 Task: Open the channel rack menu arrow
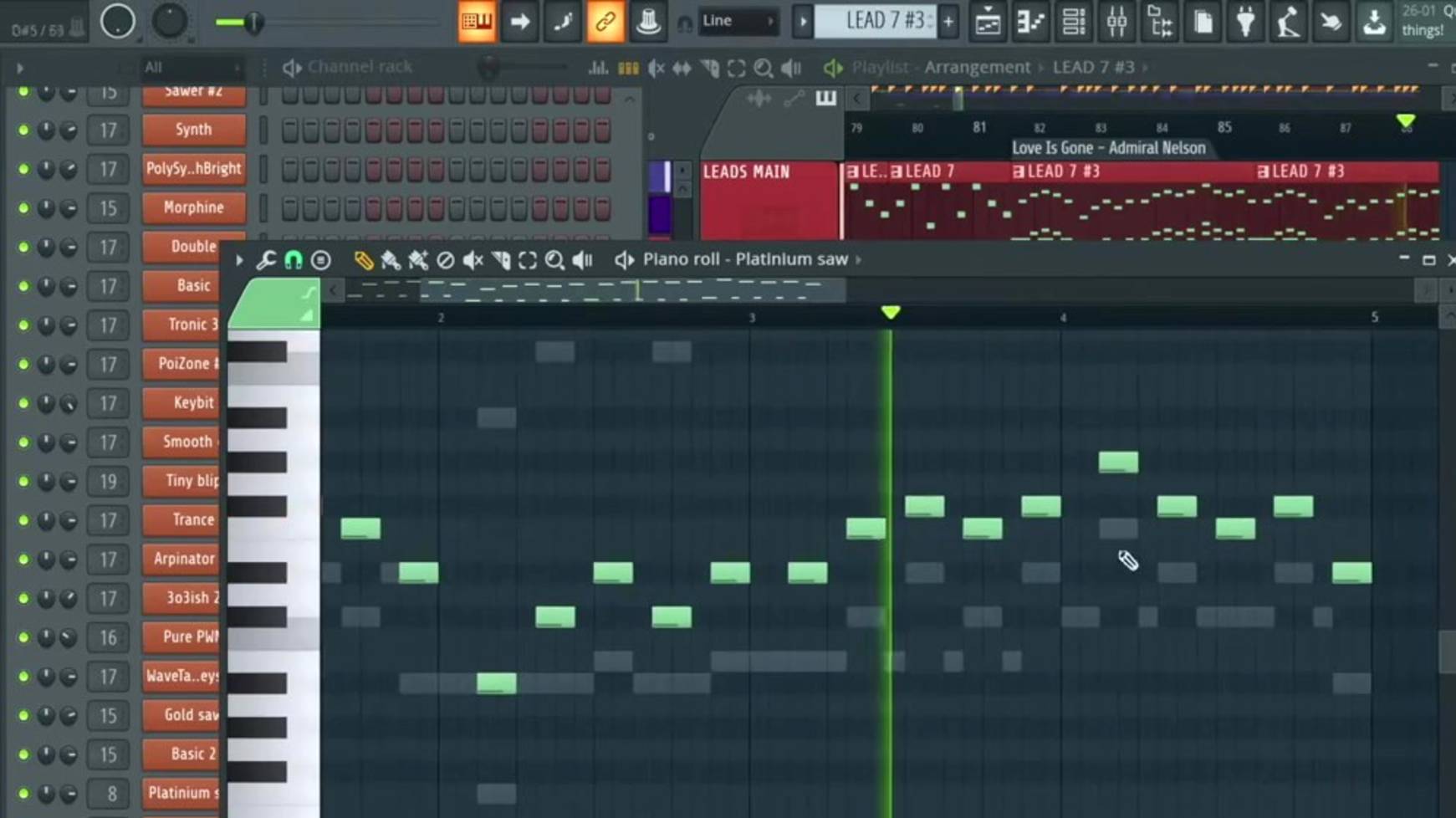[x=20, y=68]
